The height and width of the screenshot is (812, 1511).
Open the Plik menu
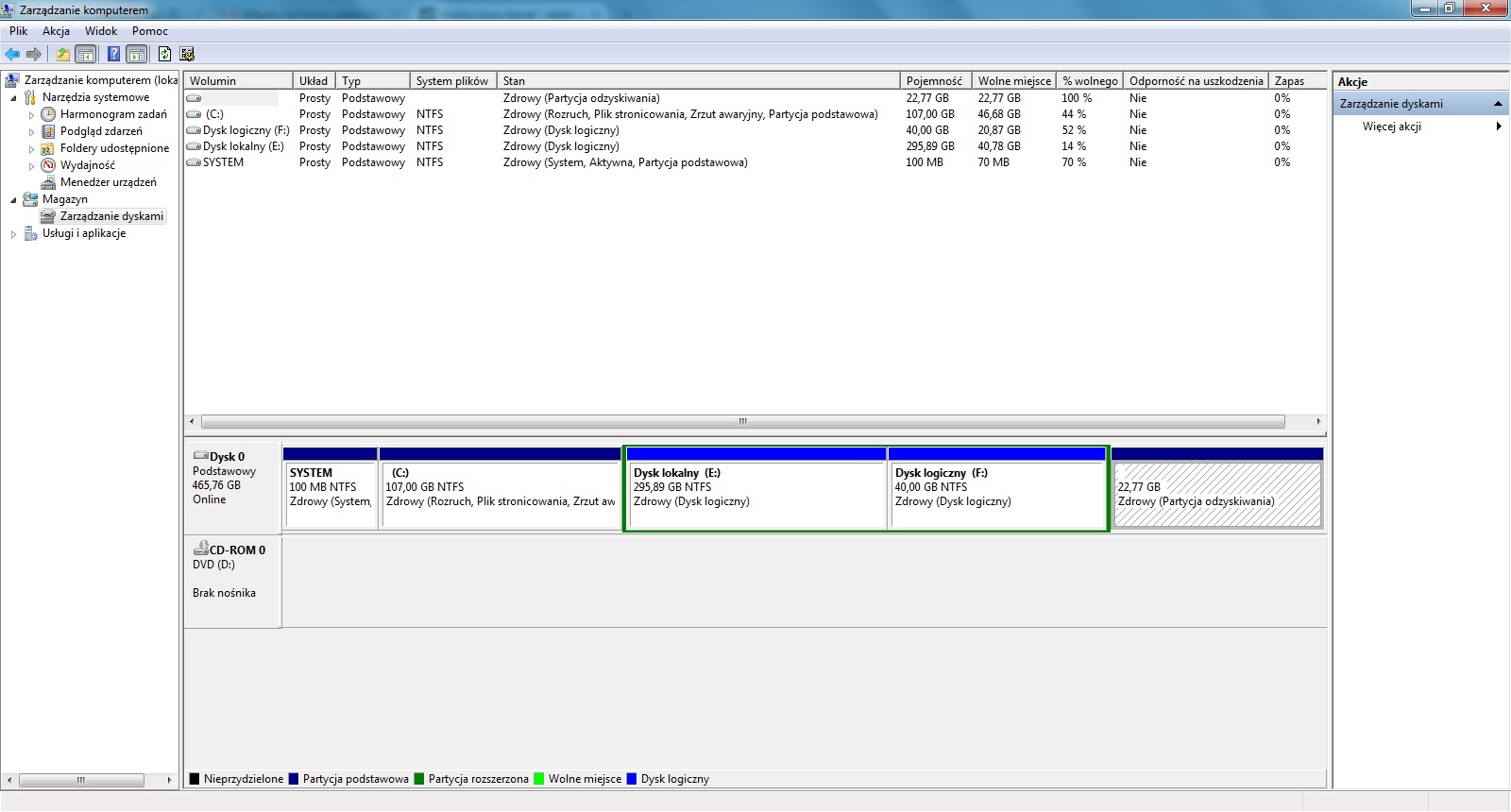coord(19,31)
